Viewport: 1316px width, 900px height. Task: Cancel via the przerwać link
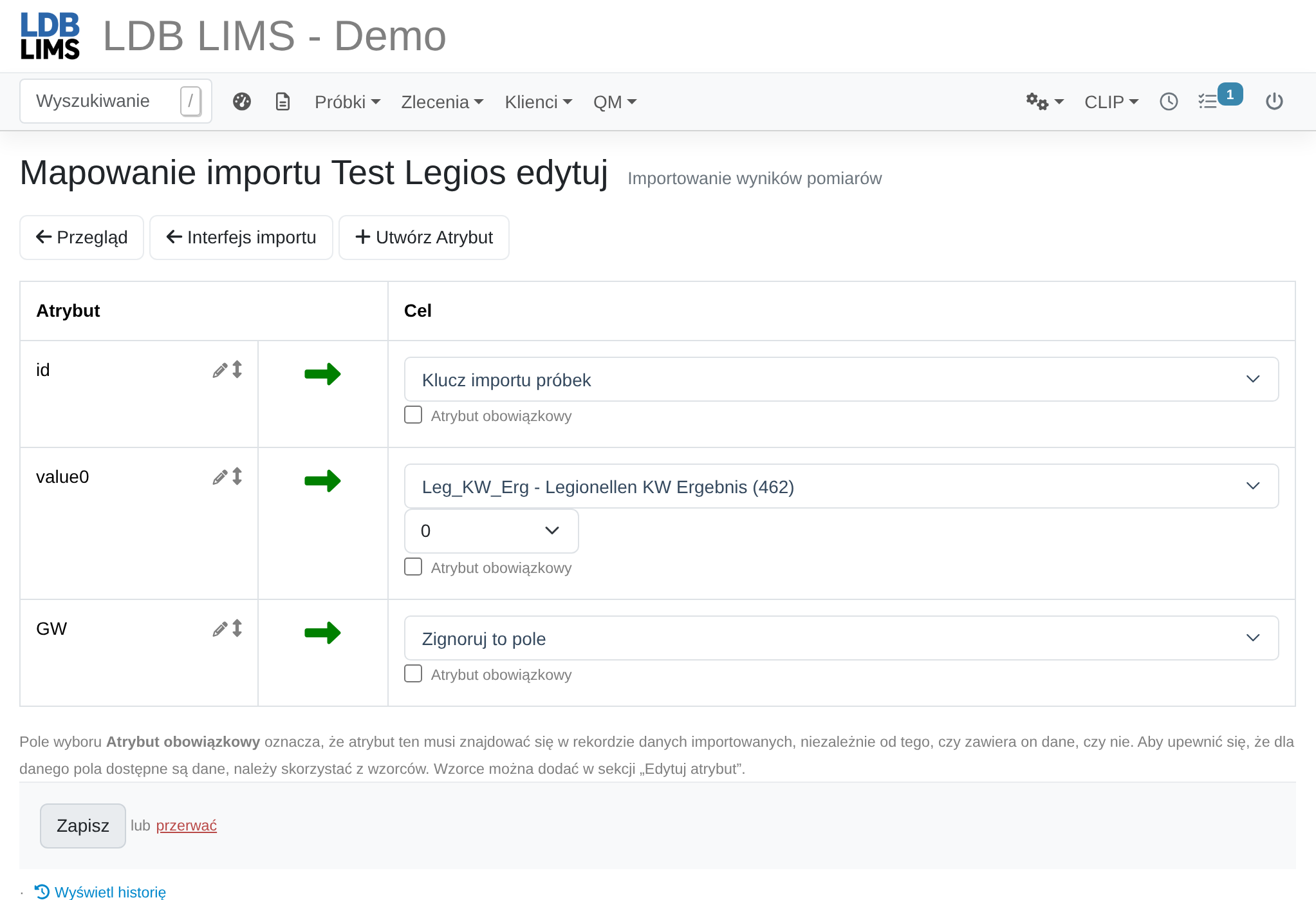187,826
